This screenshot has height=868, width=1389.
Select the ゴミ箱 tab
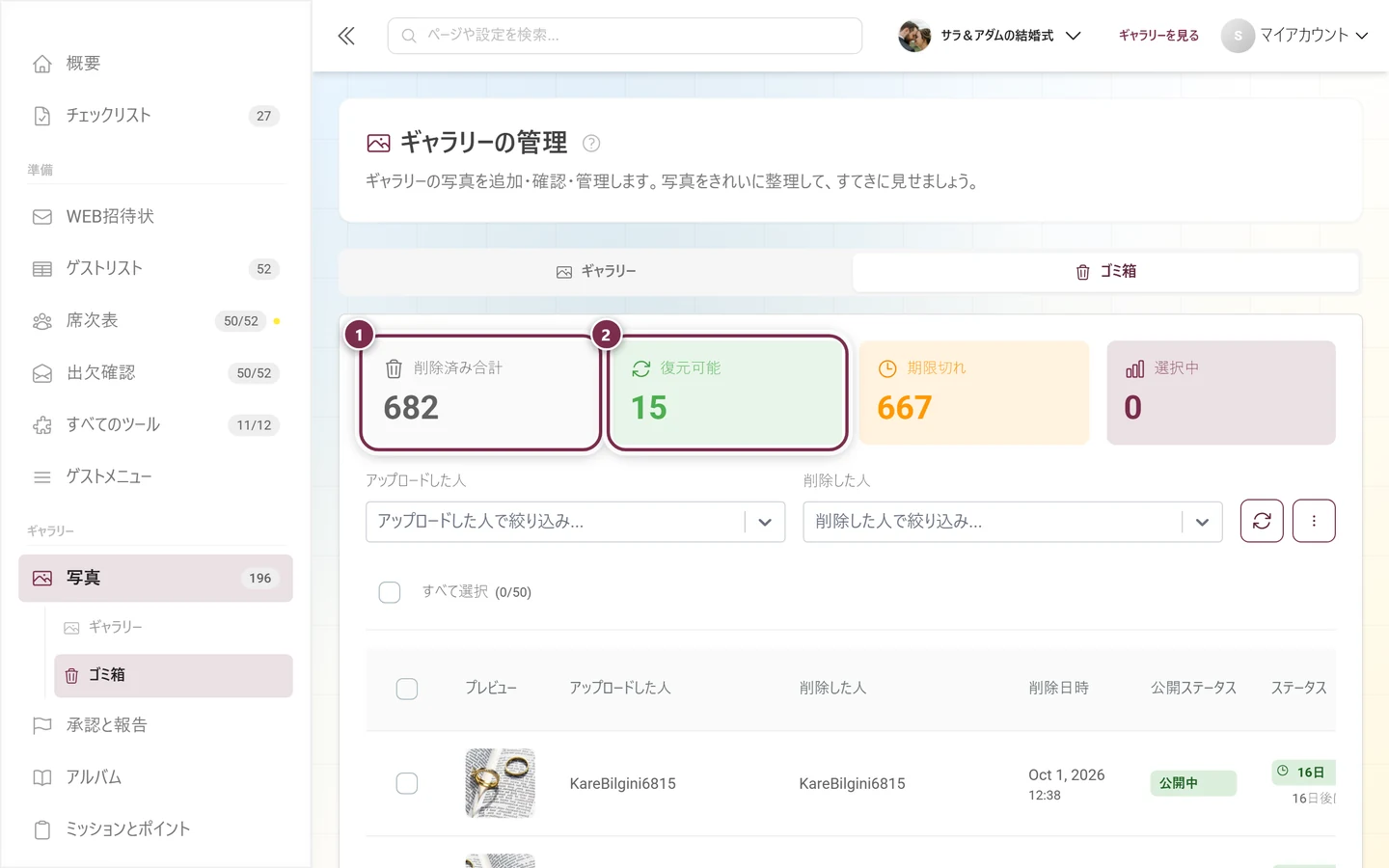click(1105, 272)
